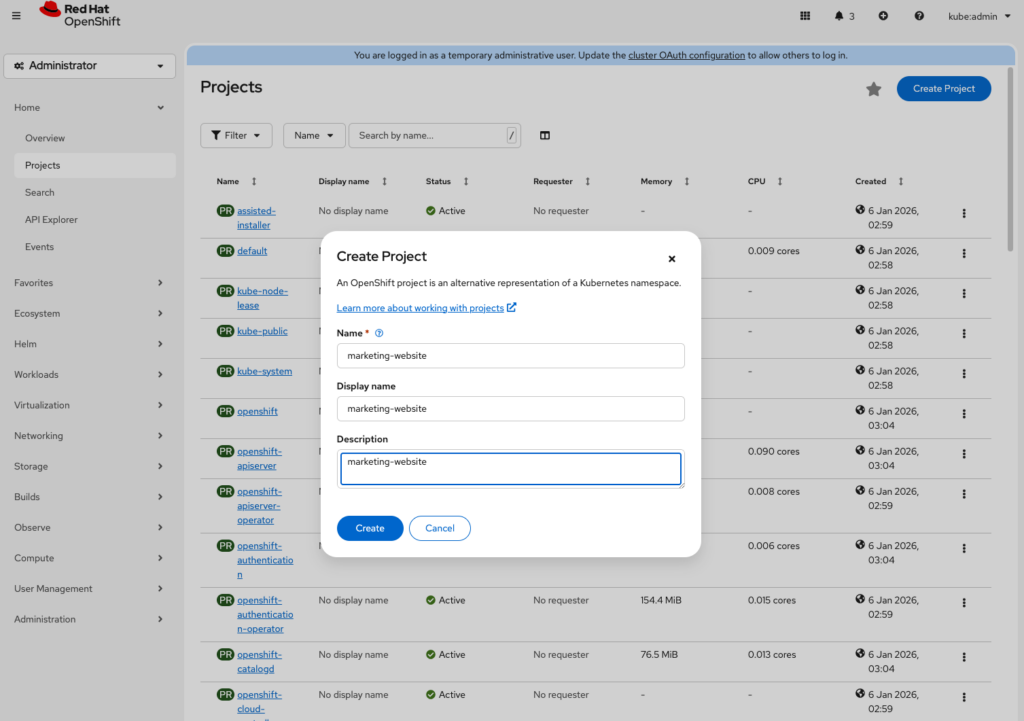The image size is (1024, 721).
Task: Open the manage columns icon
Action: [x=545, y=136]
